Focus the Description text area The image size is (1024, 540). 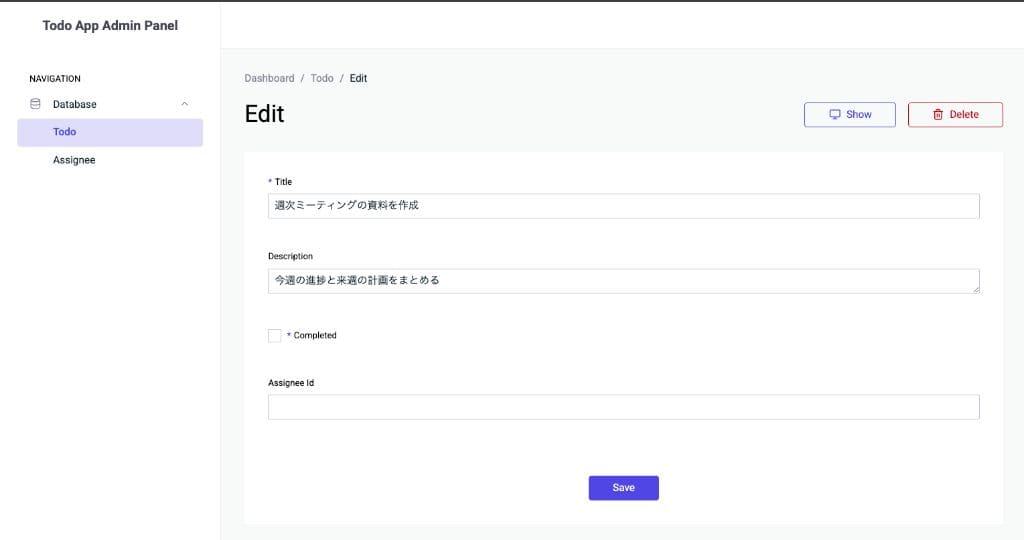[x=624, y=281]
